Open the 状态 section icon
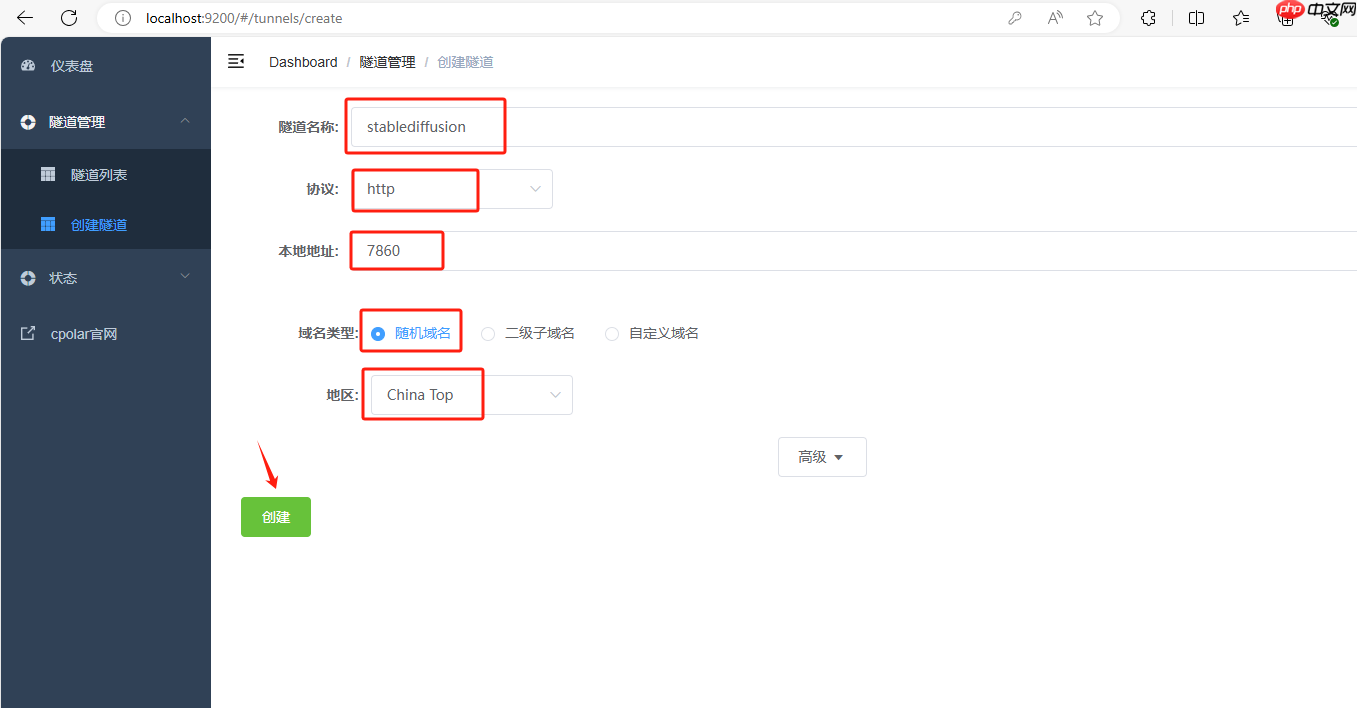The height and width of the screenshot is (708, 1357). click(x=27, y=277)
